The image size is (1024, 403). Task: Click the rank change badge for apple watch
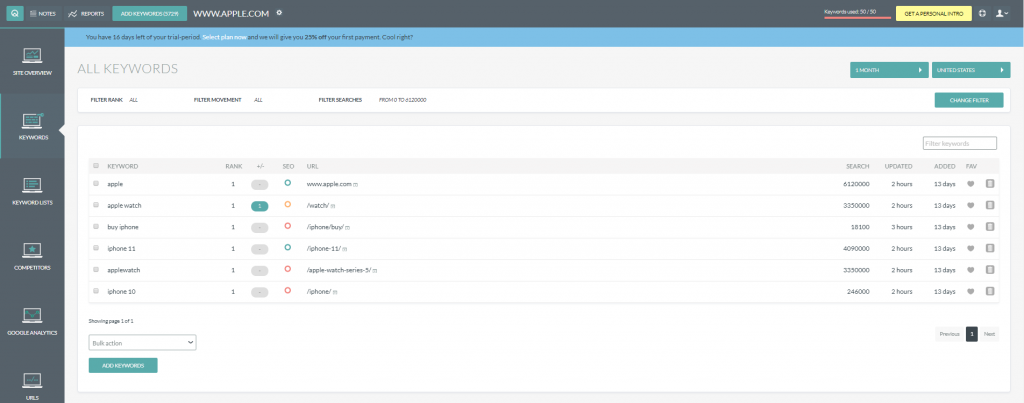point(259,206)
